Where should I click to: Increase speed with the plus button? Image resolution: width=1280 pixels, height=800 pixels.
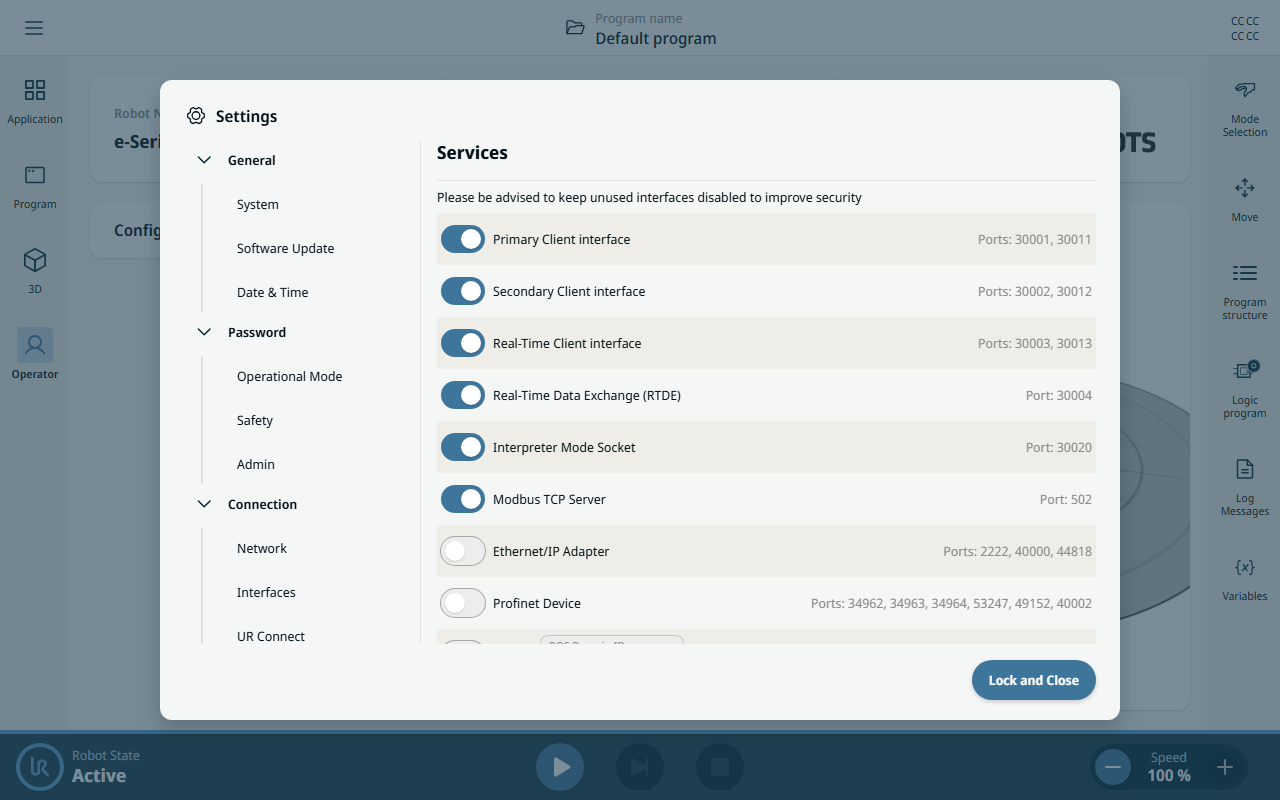pos(1225,767)
